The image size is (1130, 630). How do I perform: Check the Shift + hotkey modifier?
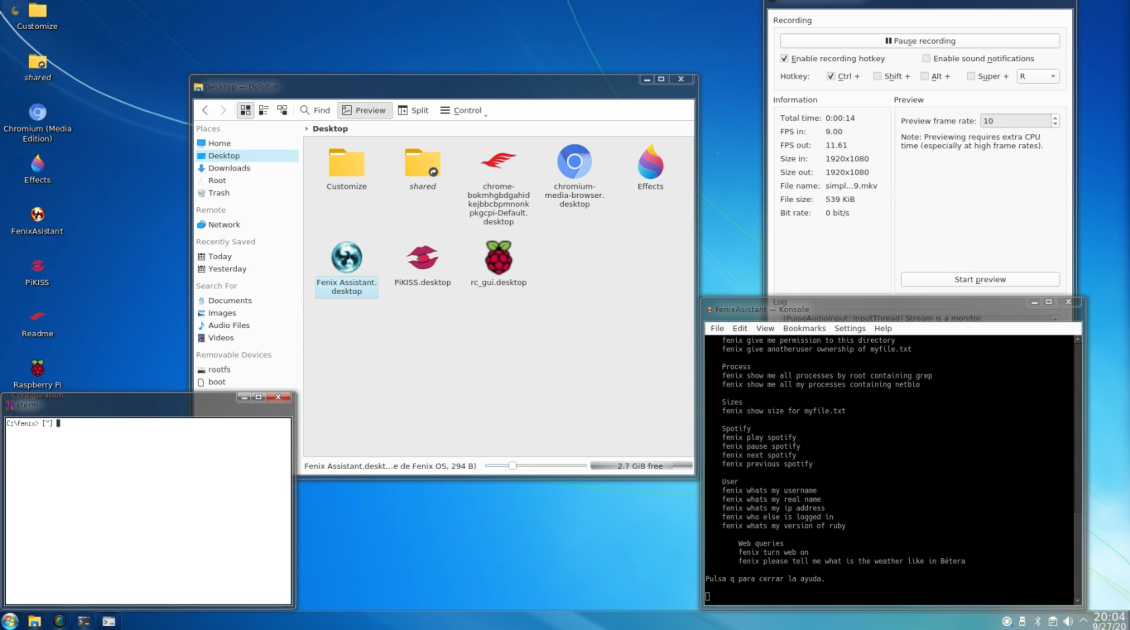click(878, 76)
